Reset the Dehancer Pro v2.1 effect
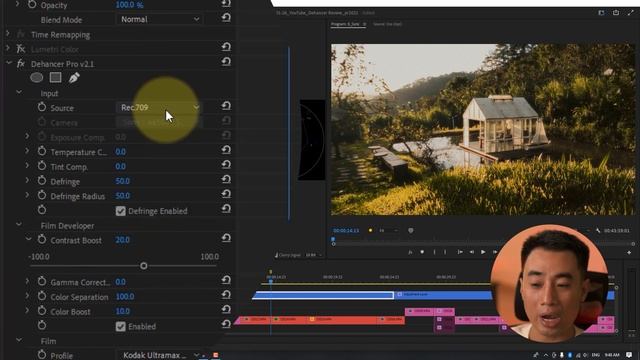Image resolution: width=640 pixels, height=360 pixels. point(226,62)
